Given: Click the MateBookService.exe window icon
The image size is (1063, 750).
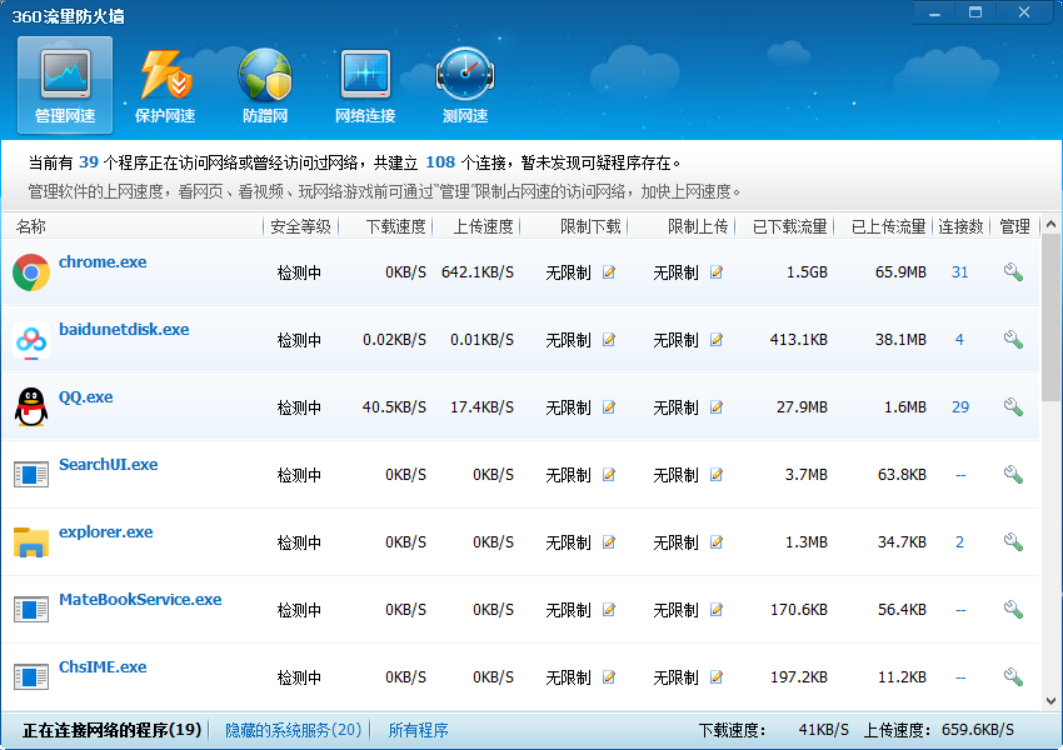Looking at the screenshot, I should click(x=31, y=609).
